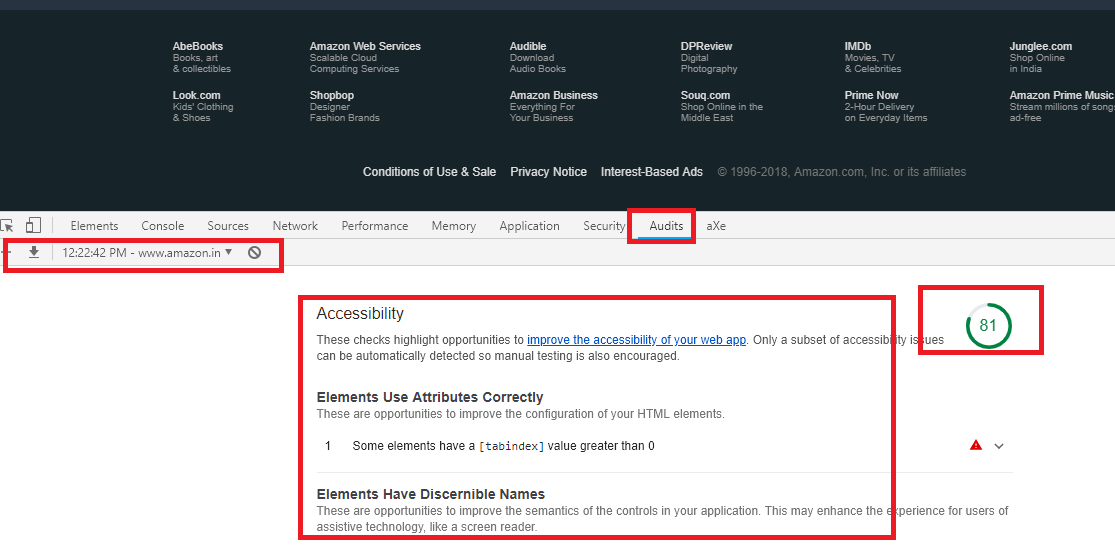Screen dimensions: 1115x548
Task: Toggle the device toolbar icon
Action: click(x=34, y=226)
